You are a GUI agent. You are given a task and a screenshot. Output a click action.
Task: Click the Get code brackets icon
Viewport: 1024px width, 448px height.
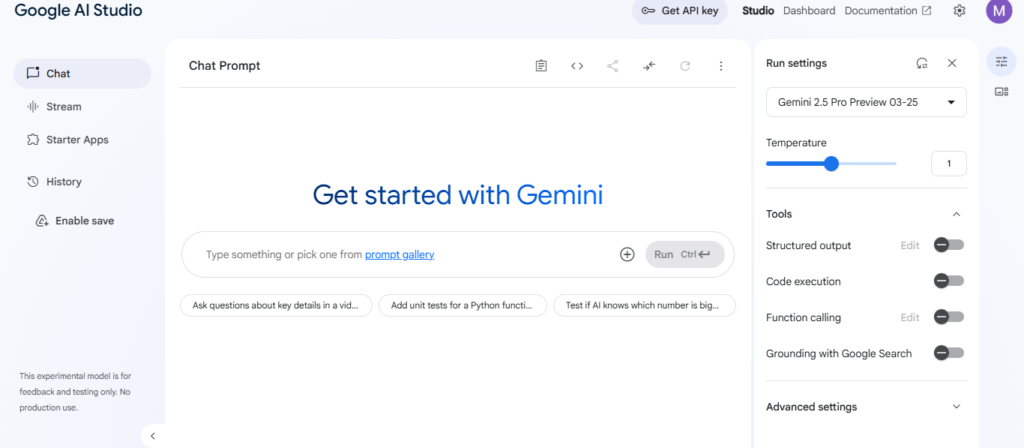tap(577, 66)
